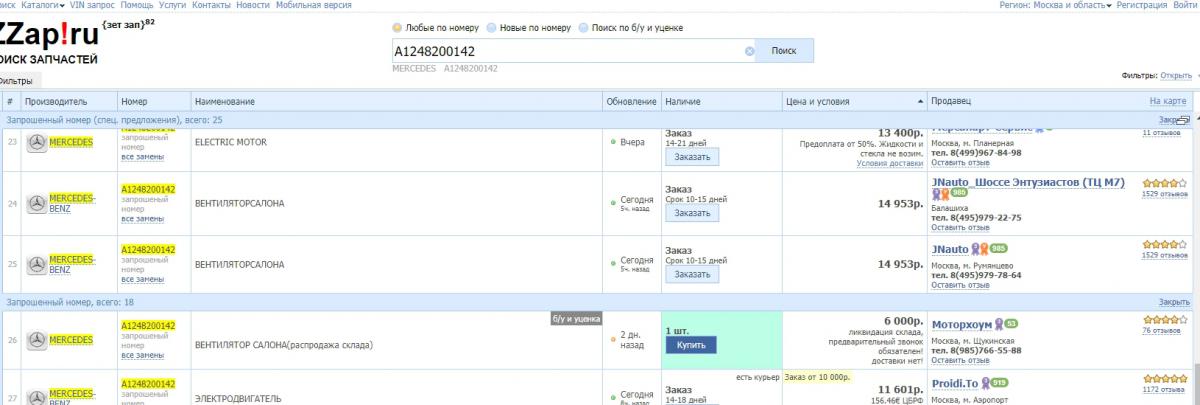Open the Каталоги dropdown menu

(43, 5)
